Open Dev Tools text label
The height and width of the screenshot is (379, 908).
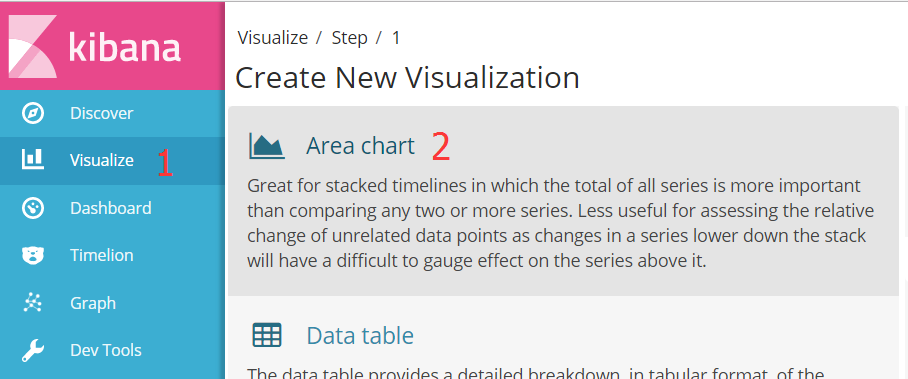(106, 351)
